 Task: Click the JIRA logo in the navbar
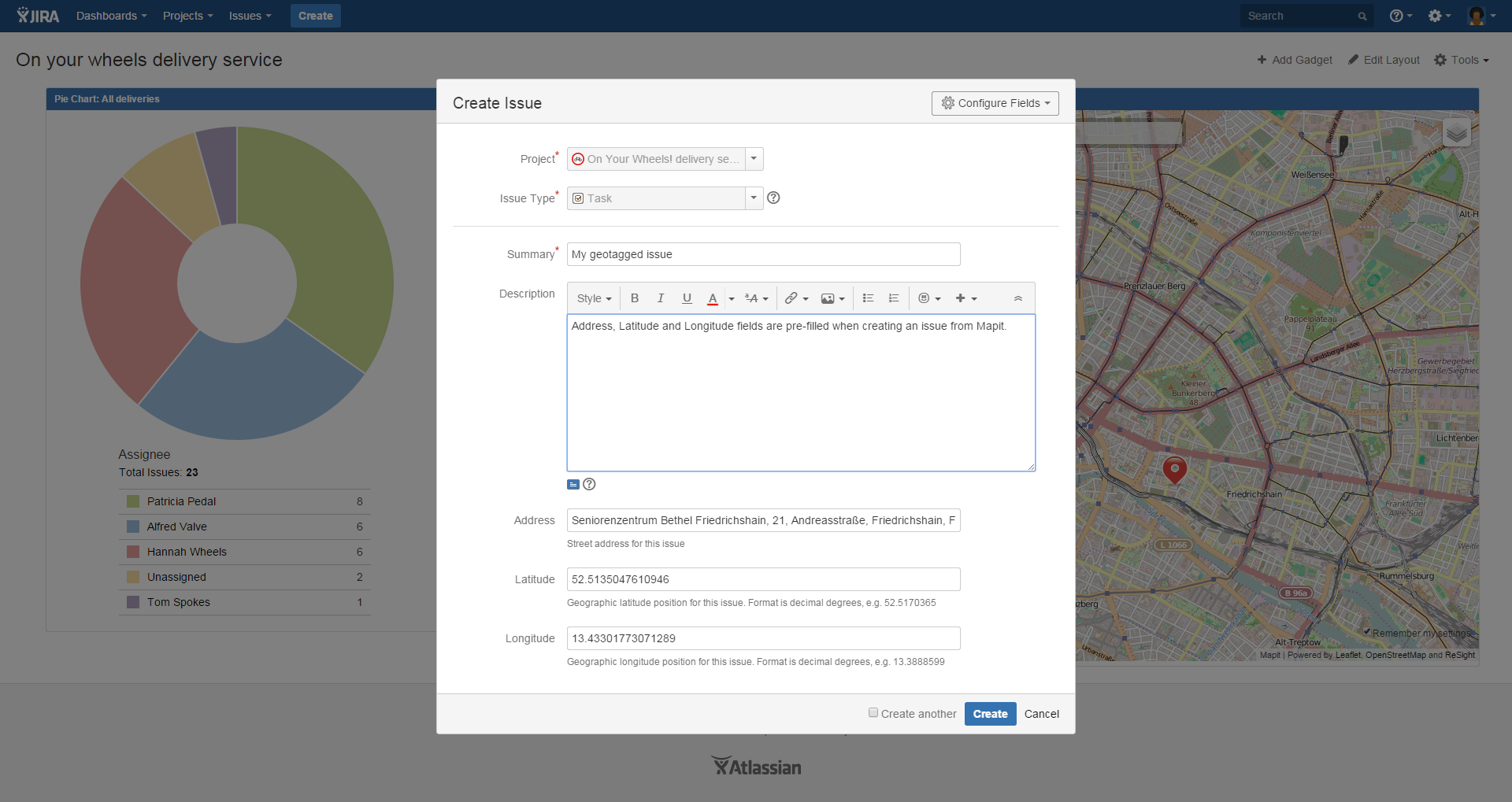coord(36,15)
